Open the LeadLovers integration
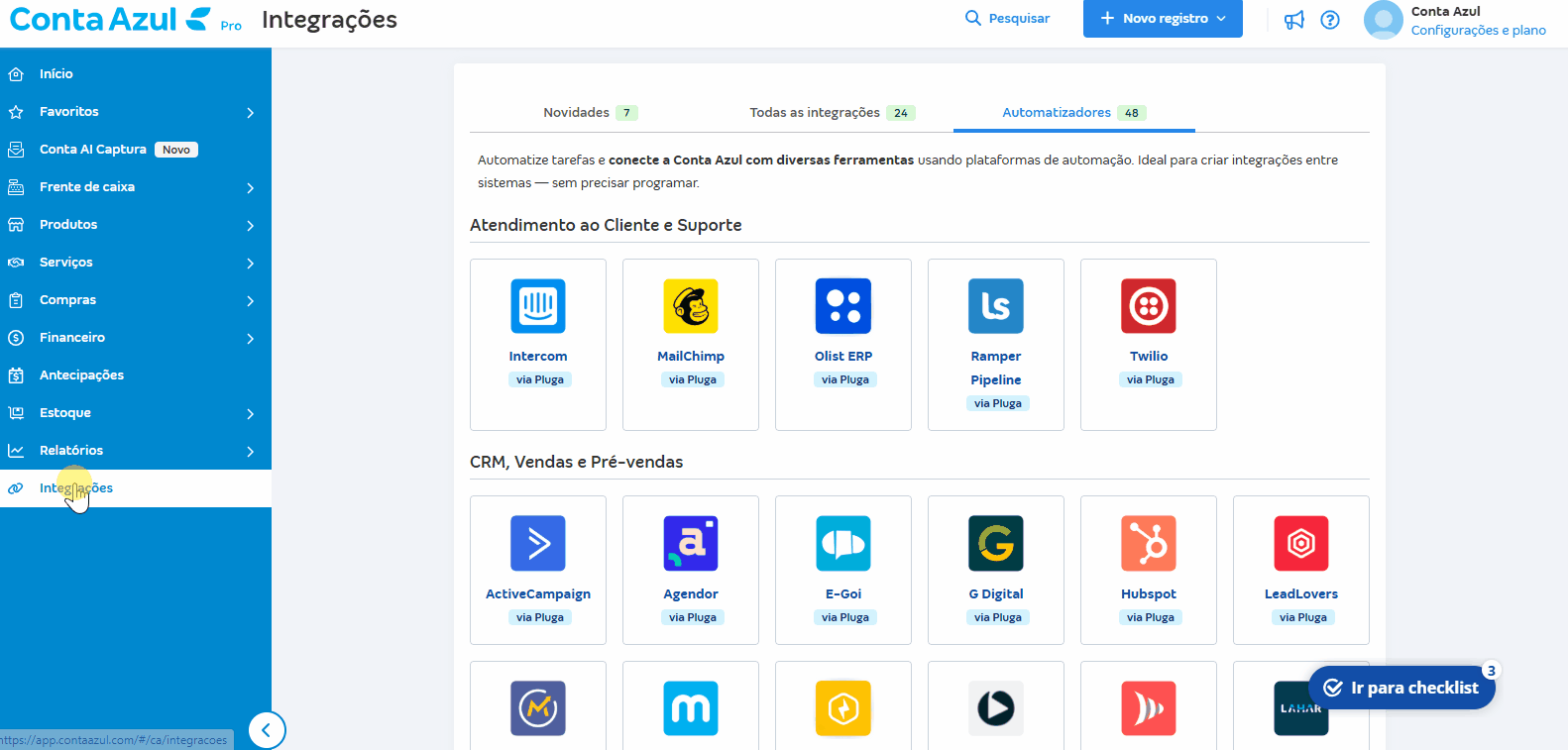1568x750 pixels. (x=1301, y=570)
